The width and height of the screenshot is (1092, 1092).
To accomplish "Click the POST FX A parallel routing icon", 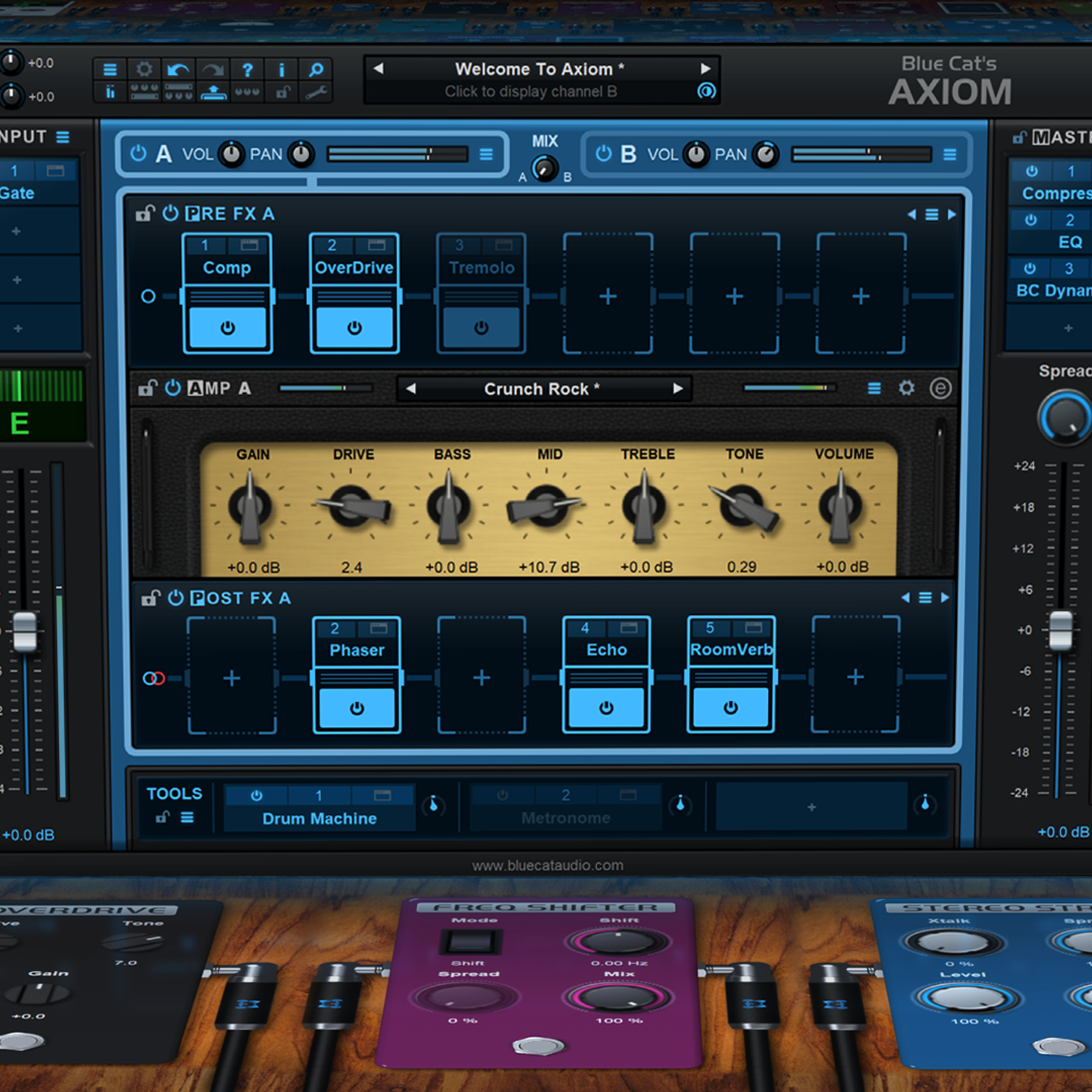I will (x=154, y=678).
